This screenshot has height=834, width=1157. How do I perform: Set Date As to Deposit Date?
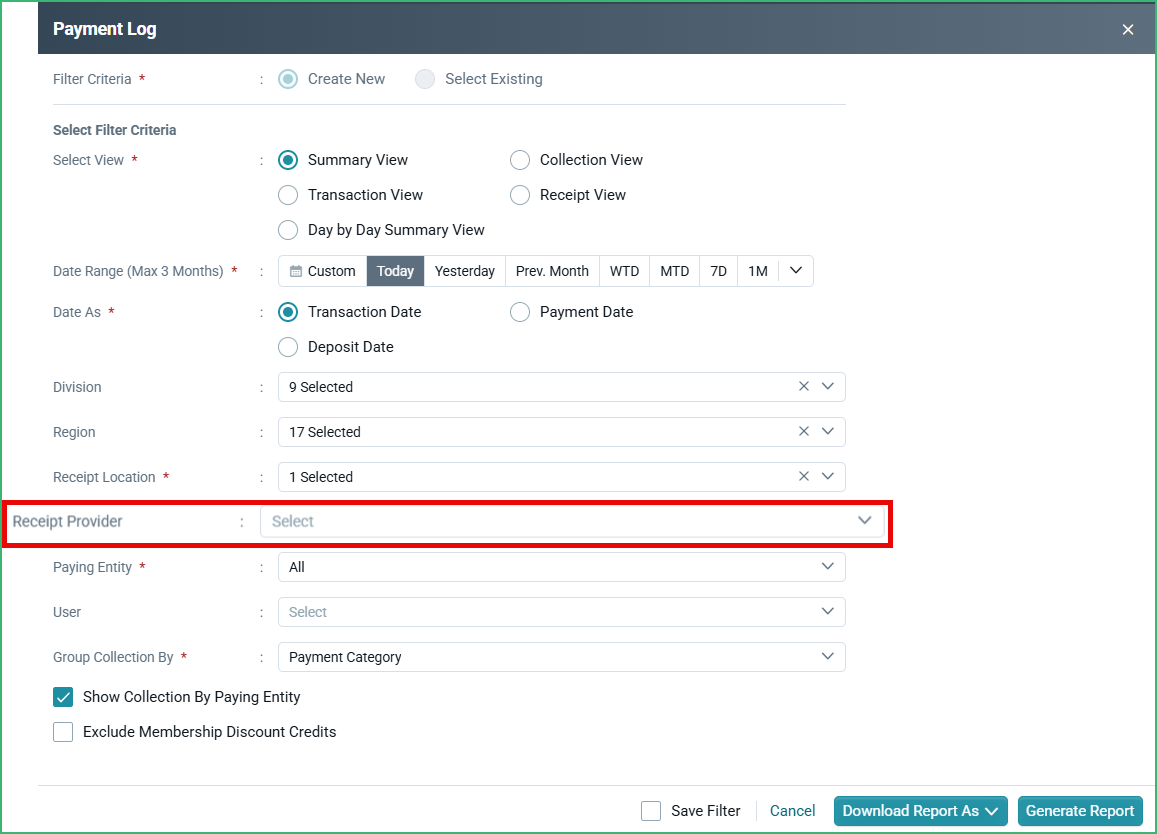tap(288, 347)
